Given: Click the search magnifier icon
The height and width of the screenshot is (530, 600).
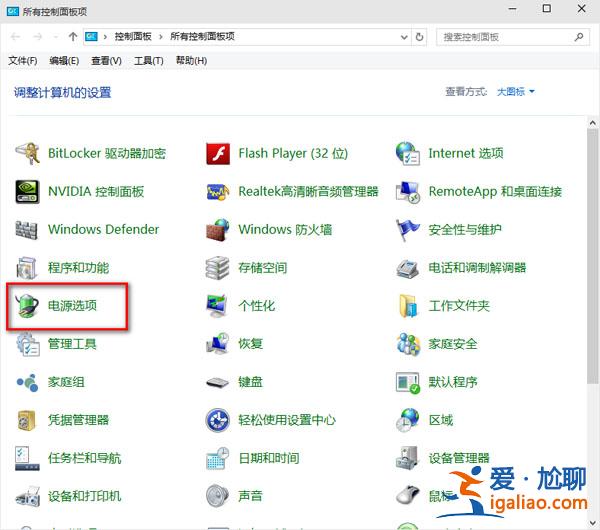Looking at the screenshot, I should 579,37.
